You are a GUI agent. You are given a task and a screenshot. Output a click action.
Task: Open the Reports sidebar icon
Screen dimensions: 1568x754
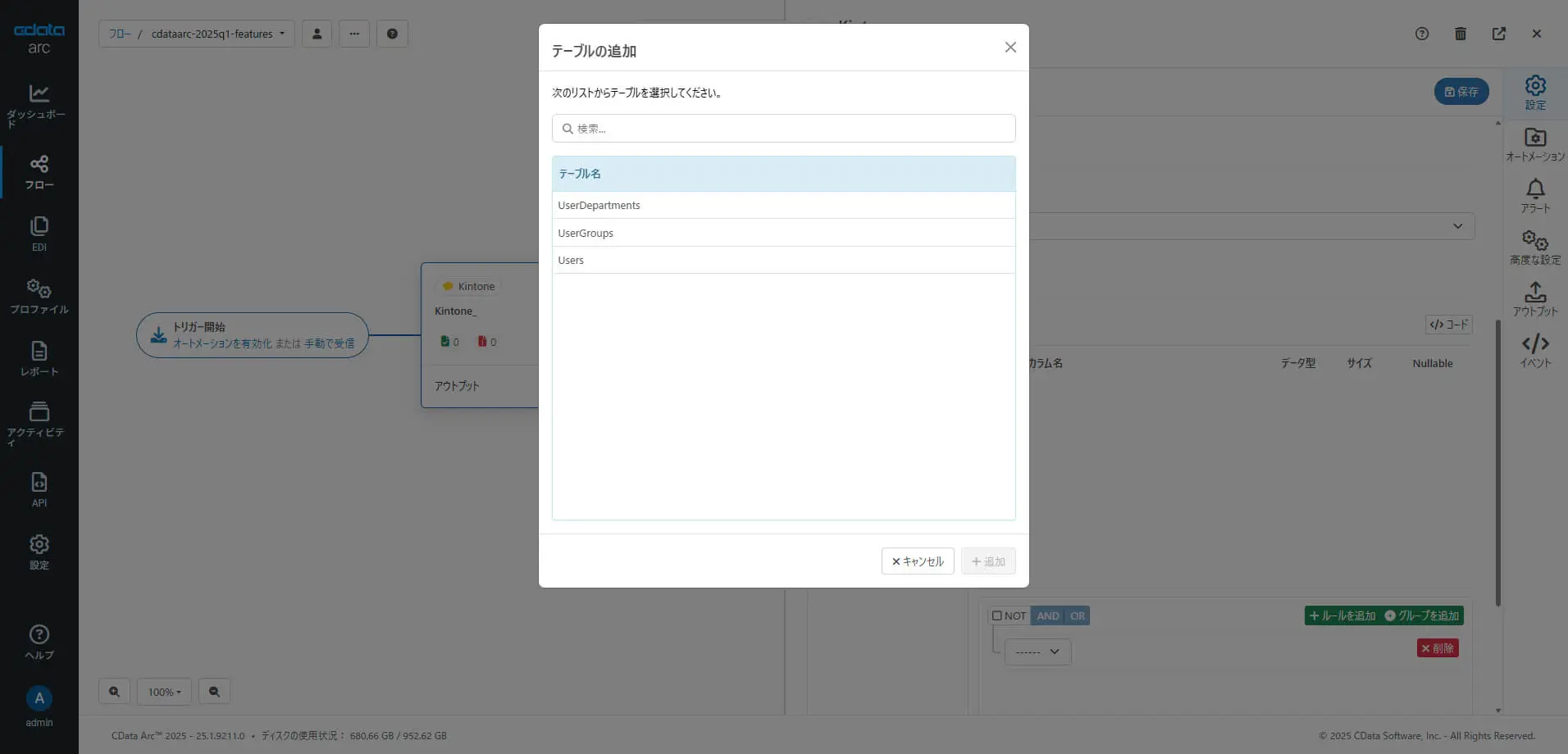pos(39,358)
